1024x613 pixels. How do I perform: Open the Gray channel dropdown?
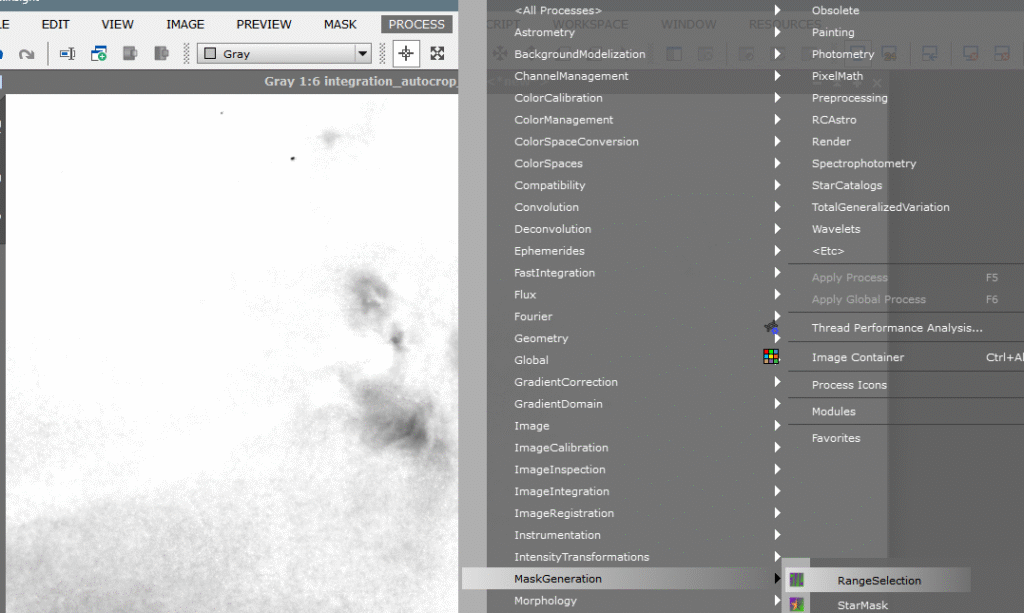(x=284, y=54)
